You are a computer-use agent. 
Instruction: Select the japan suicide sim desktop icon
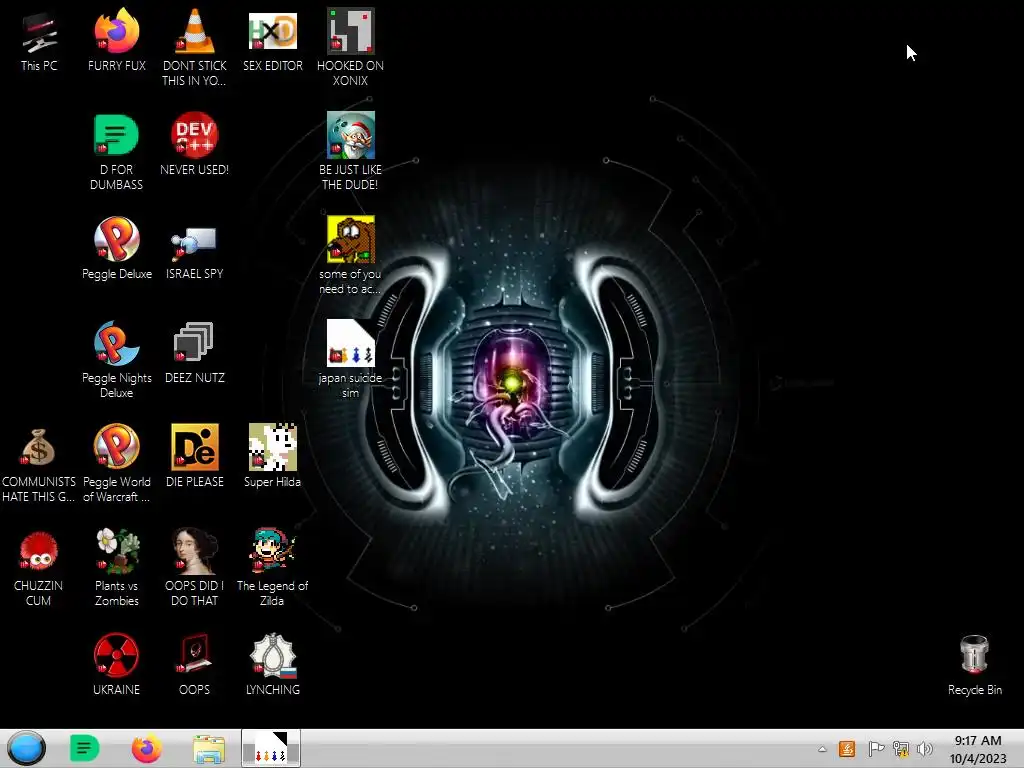[351, 359]
